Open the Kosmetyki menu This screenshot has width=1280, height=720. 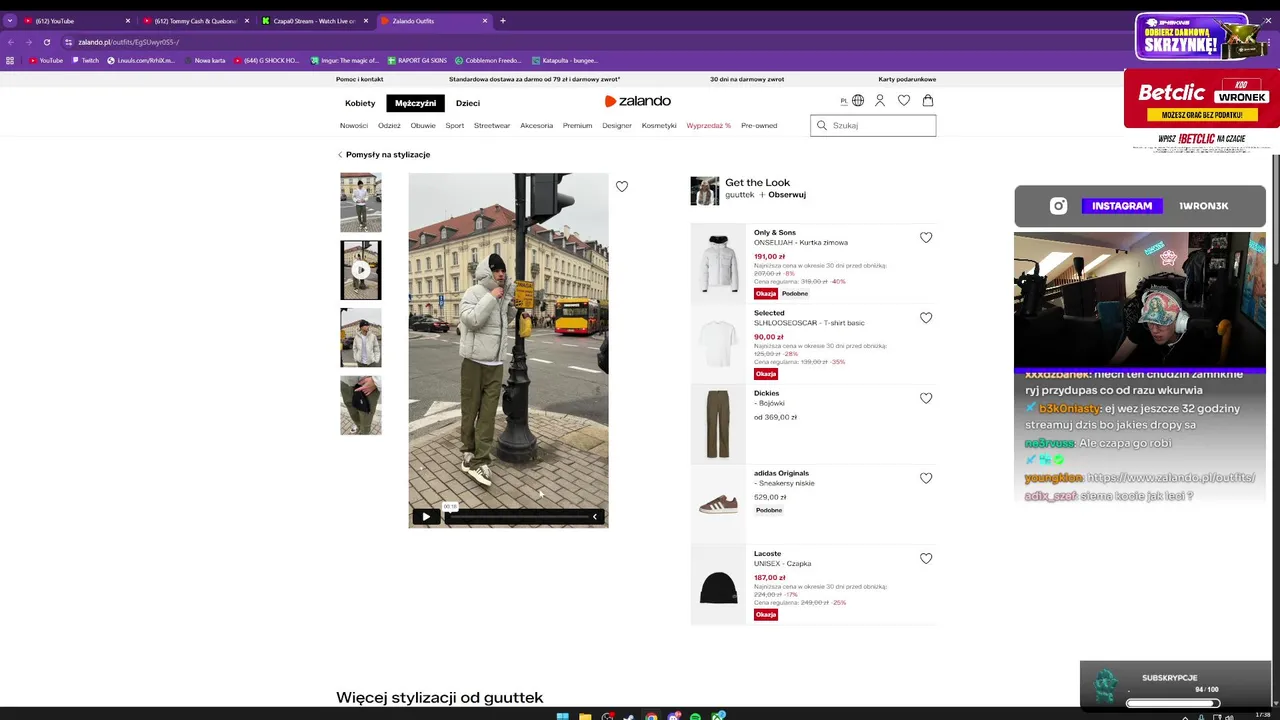click(x=659, y=126)
